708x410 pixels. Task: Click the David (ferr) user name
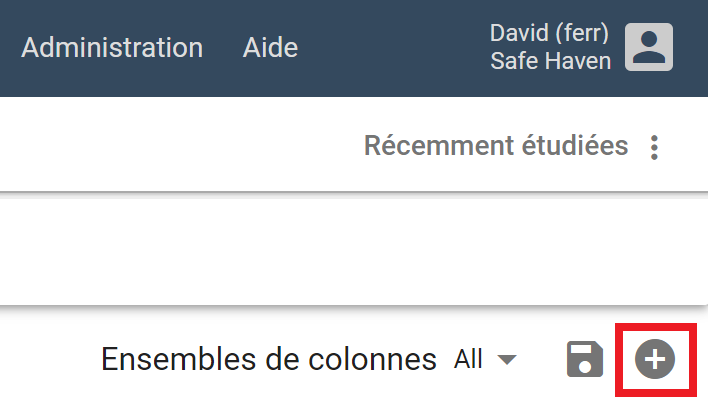(x=549, y=33)
